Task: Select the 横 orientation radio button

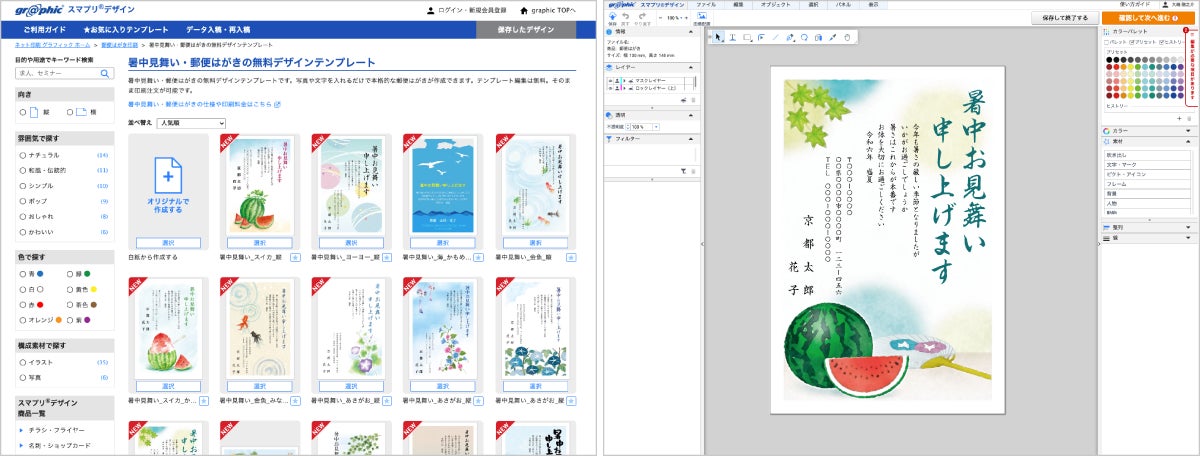Action: pyautogui.click(x=68, y=112)
